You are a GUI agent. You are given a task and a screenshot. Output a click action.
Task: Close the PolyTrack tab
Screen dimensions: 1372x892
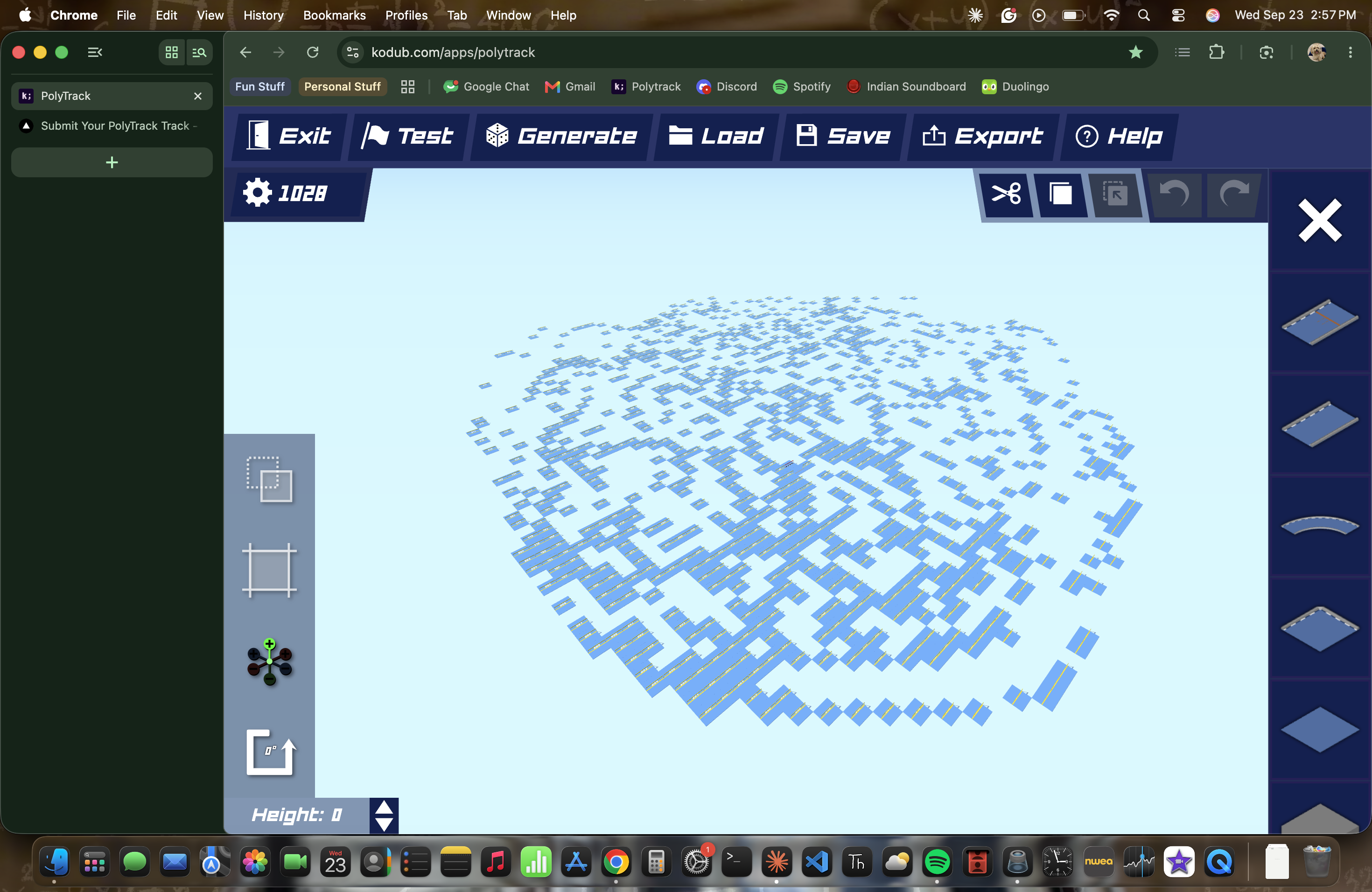(x=198, y=96)
